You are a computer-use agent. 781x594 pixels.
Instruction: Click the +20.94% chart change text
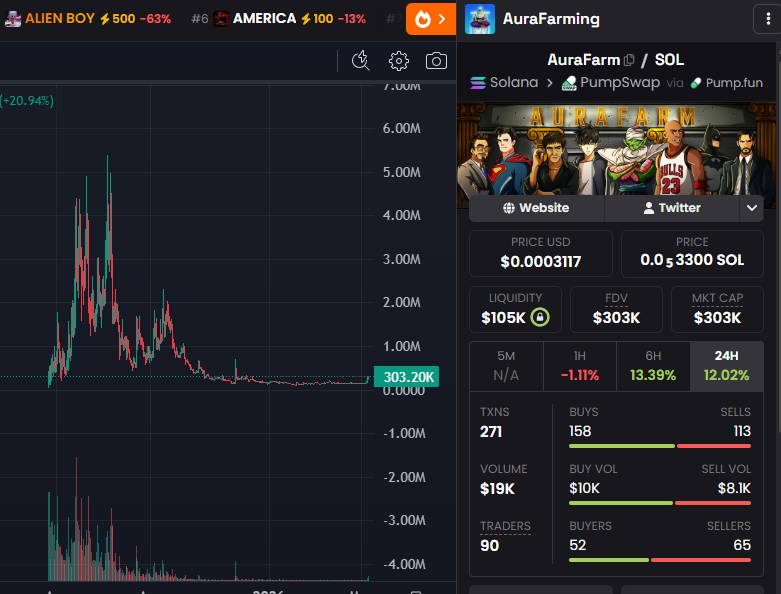(27, 101)
